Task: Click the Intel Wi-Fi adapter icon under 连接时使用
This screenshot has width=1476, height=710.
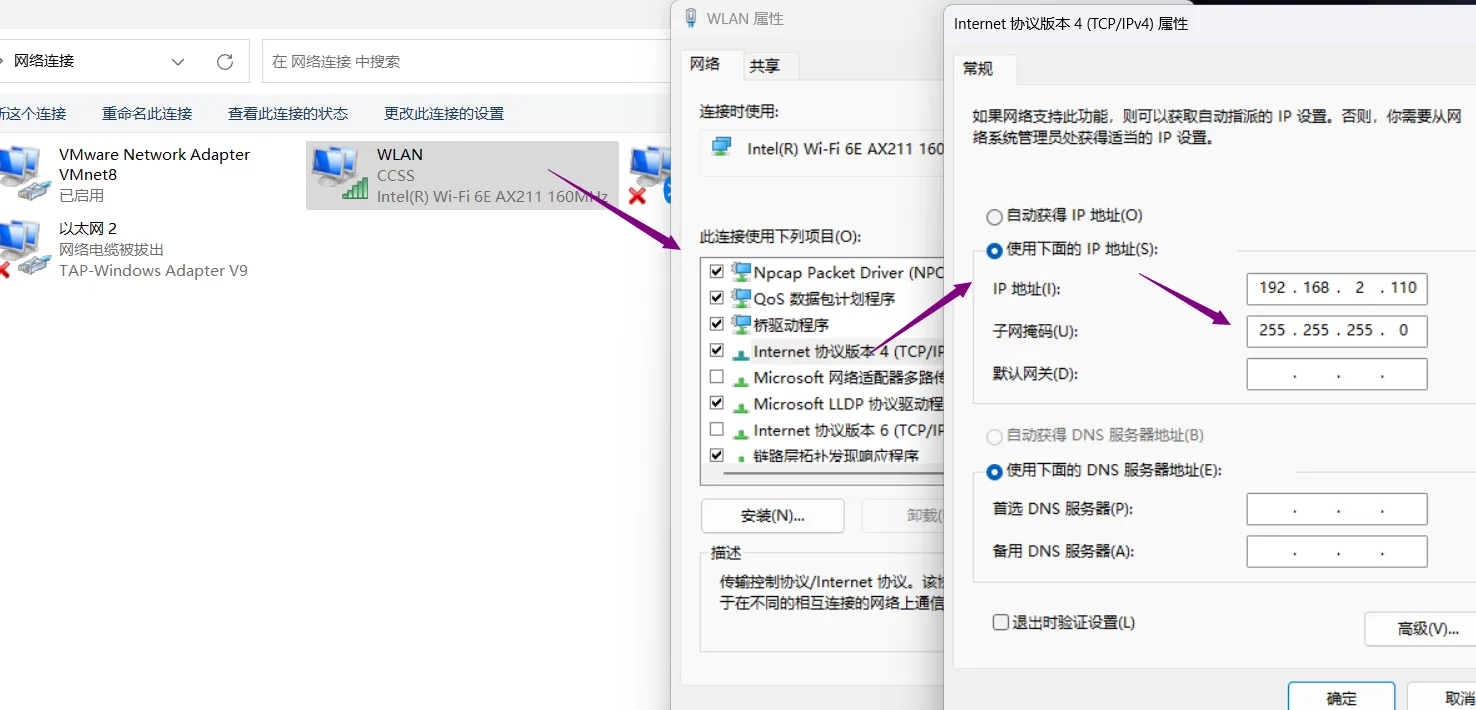Action: pos(721,148)
